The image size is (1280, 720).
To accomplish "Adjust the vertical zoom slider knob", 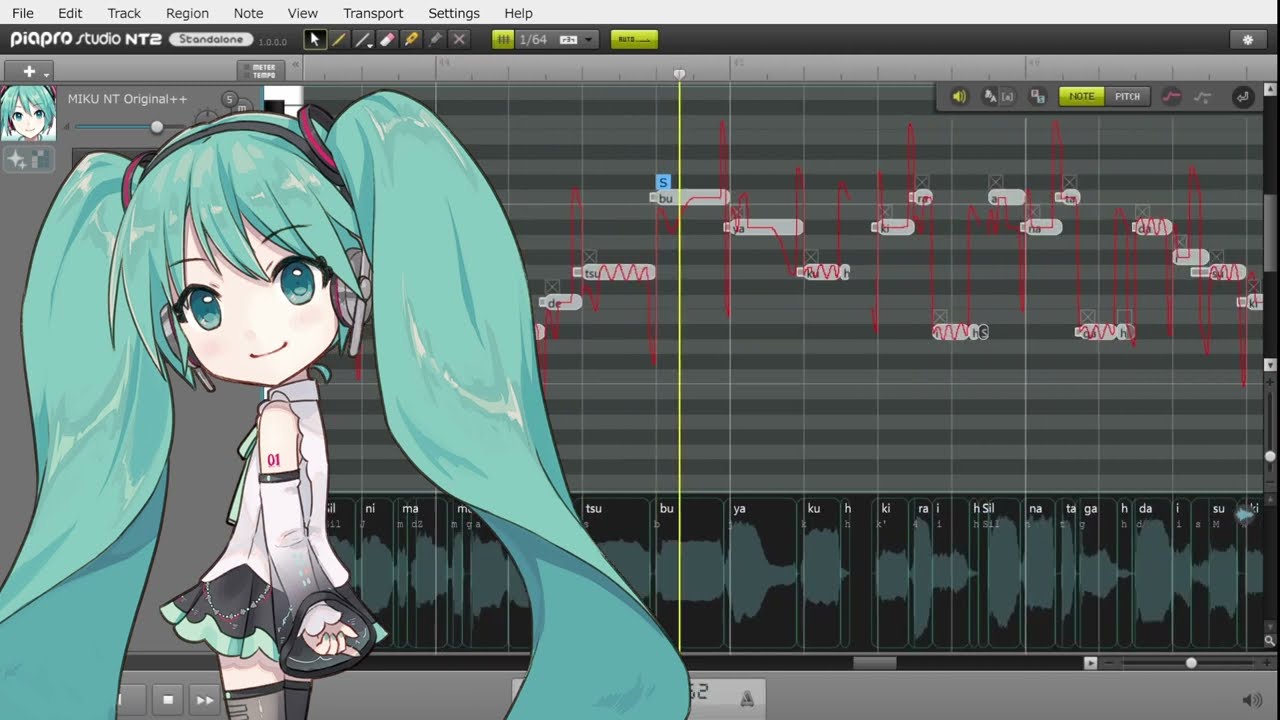I will (1271, 457).
